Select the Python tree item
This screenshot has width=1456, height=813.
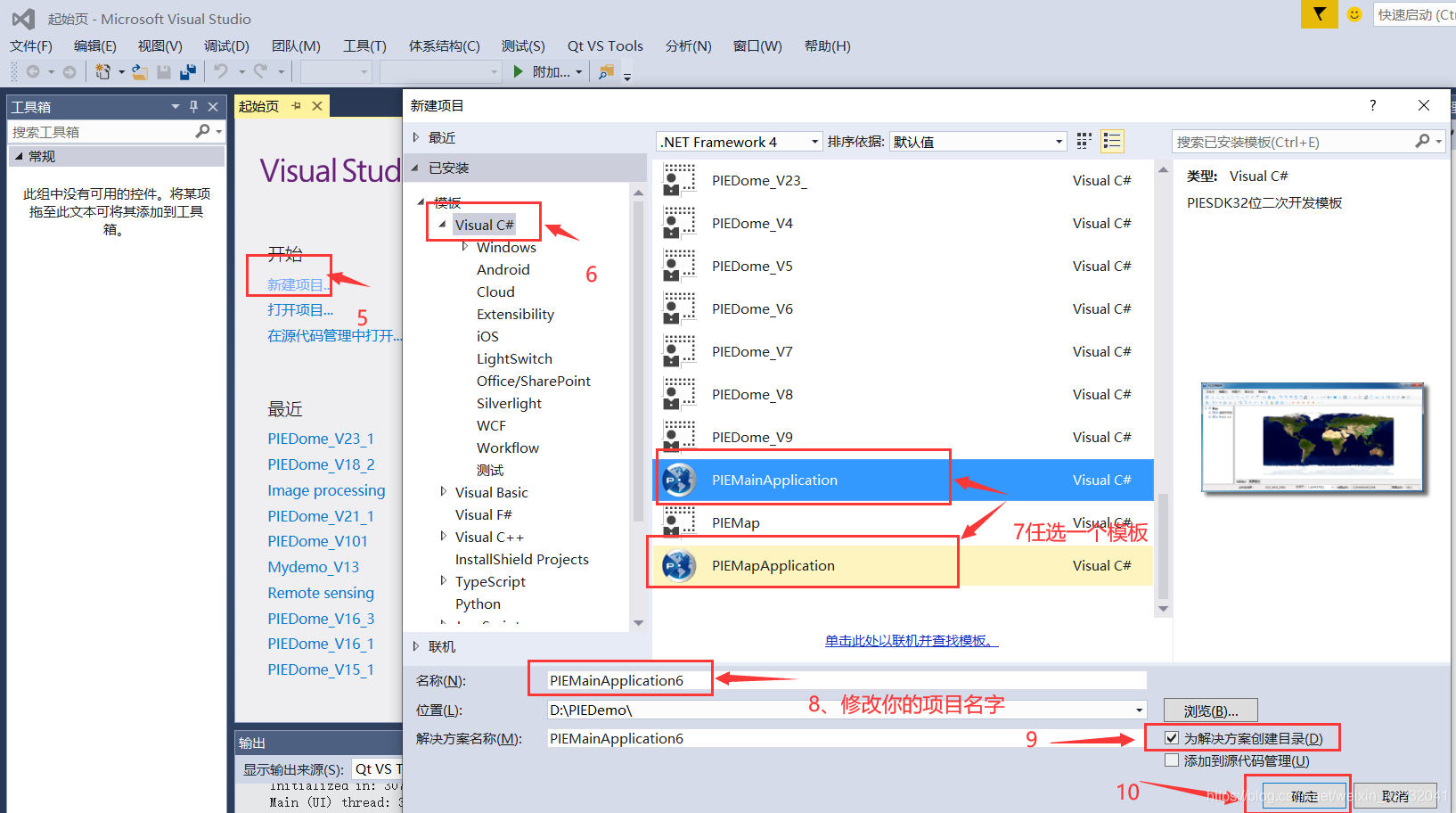click(478, 604)
